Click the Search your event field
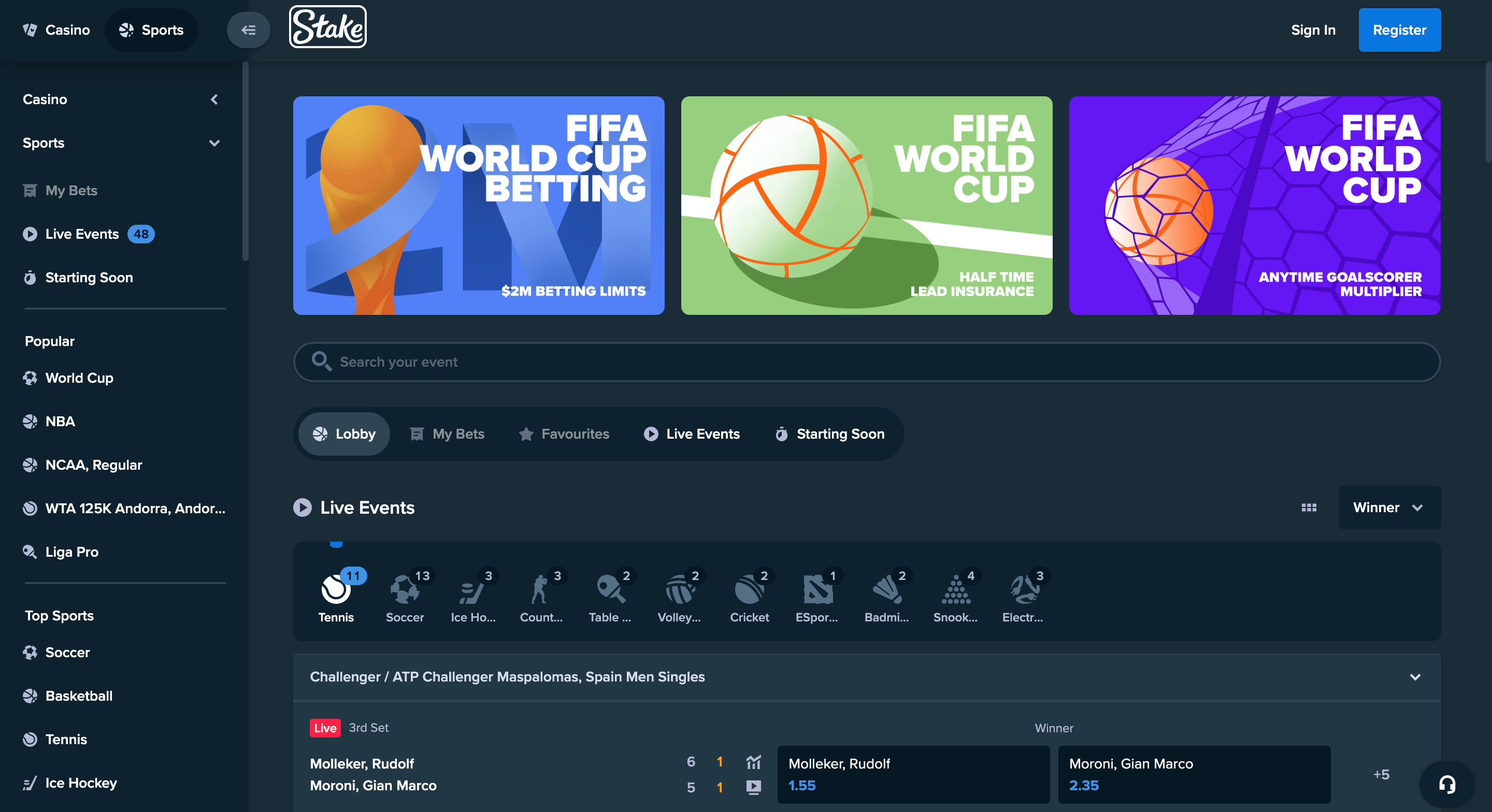Image resolution: width=1492 pixels, height=812 pixels. (x=867, y=362)
